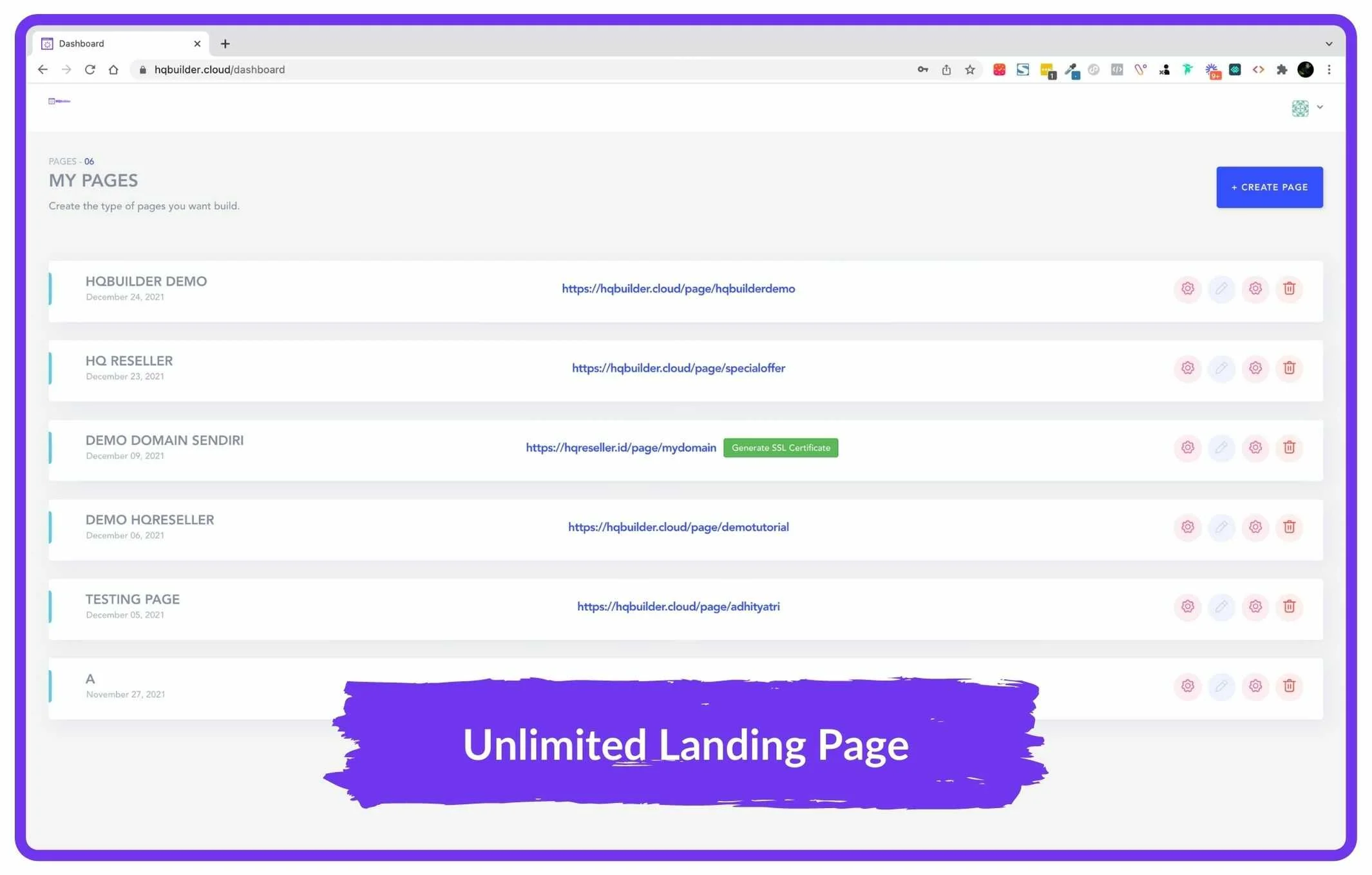Screen dimensions: 1372x875
Task: Open the hqbuilderdemo page link
Action: click(x=678, y=289)
